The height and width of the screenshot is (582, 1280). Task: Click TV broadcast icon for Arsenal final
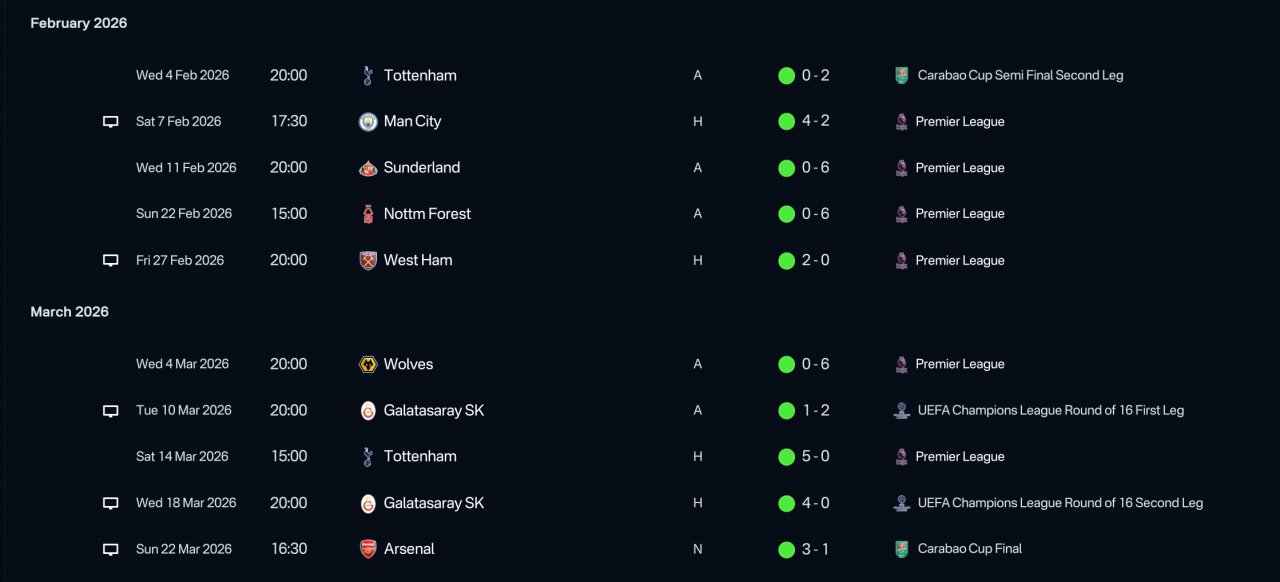111,549
